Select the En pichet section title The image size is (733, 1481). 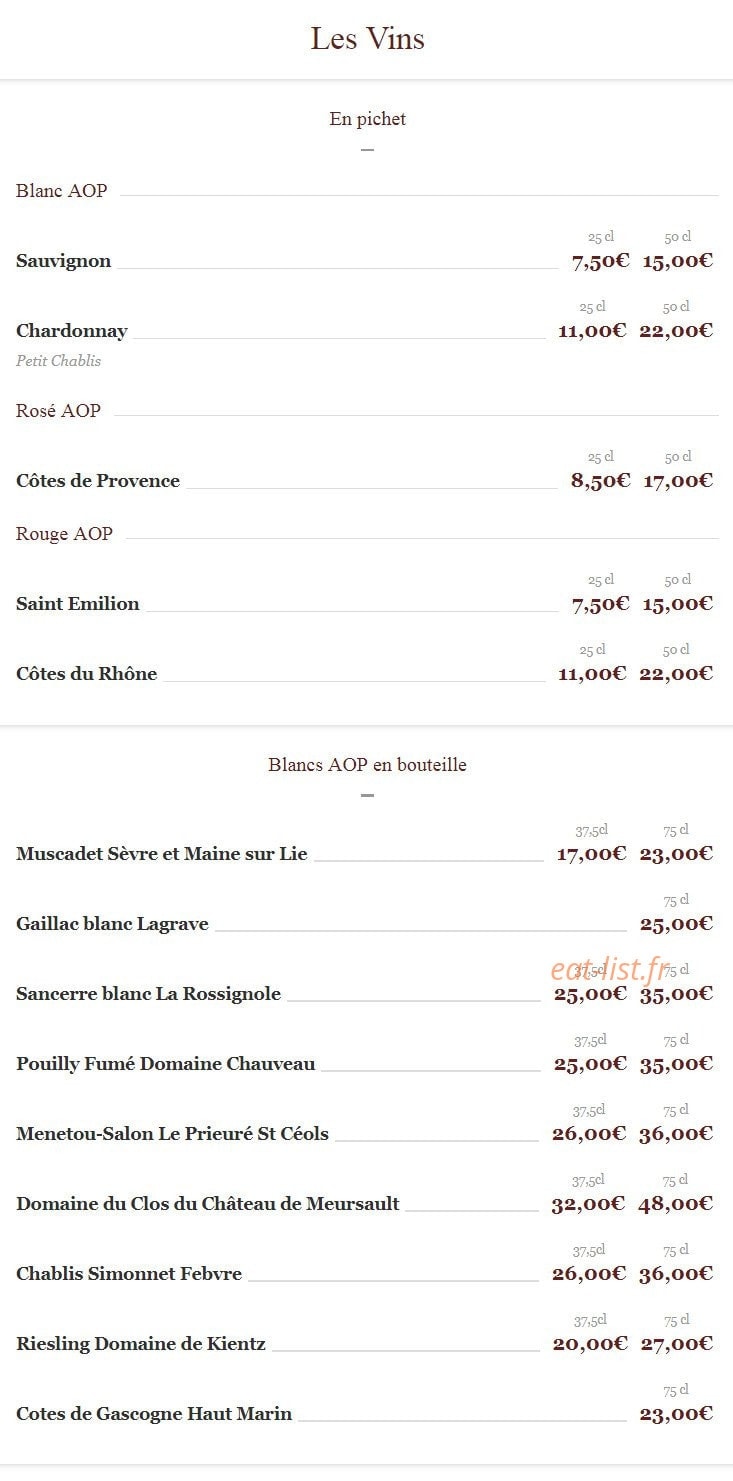(367, 119)
